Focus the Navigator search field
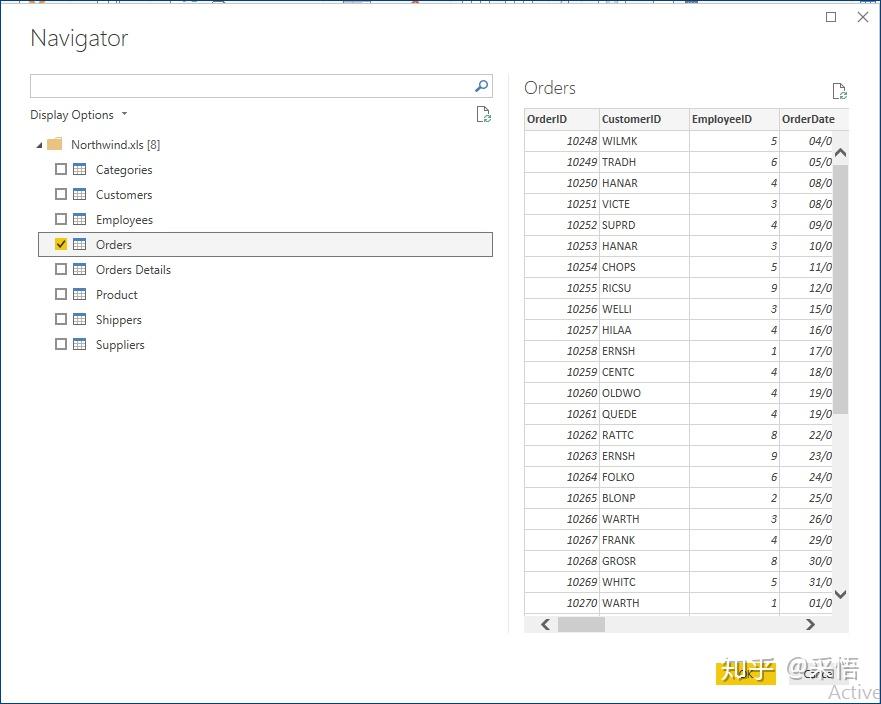 (250, 86)
